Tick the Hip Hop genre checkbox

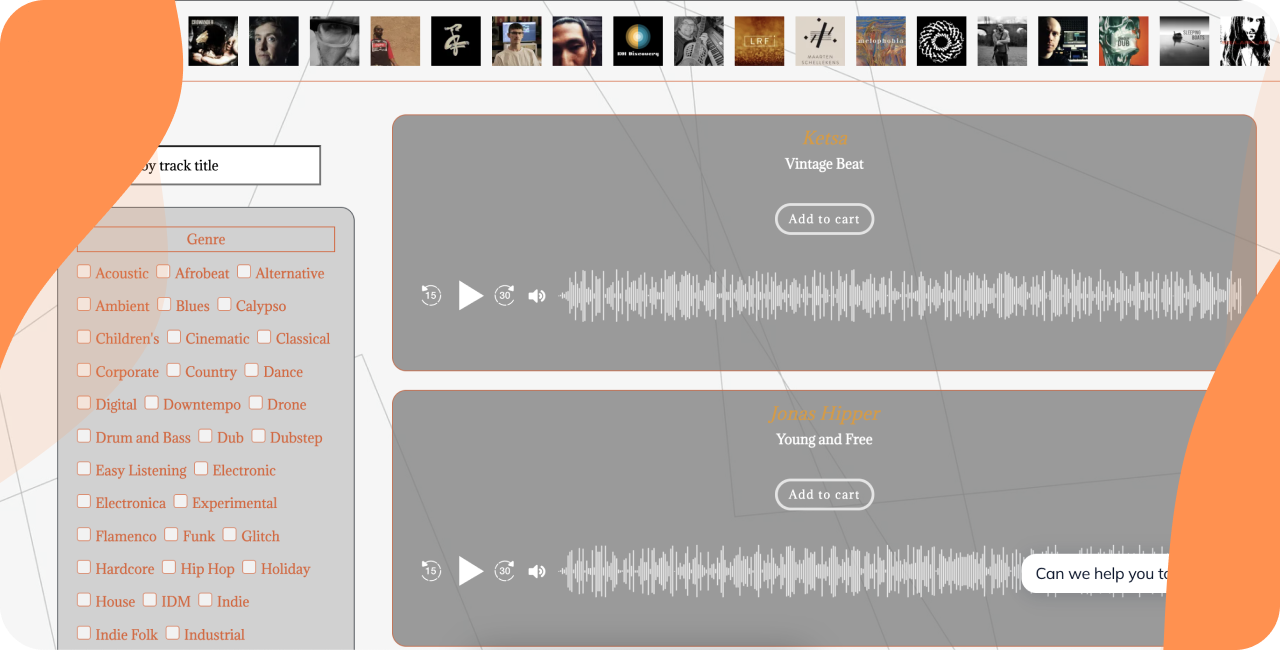click(169, 567)
